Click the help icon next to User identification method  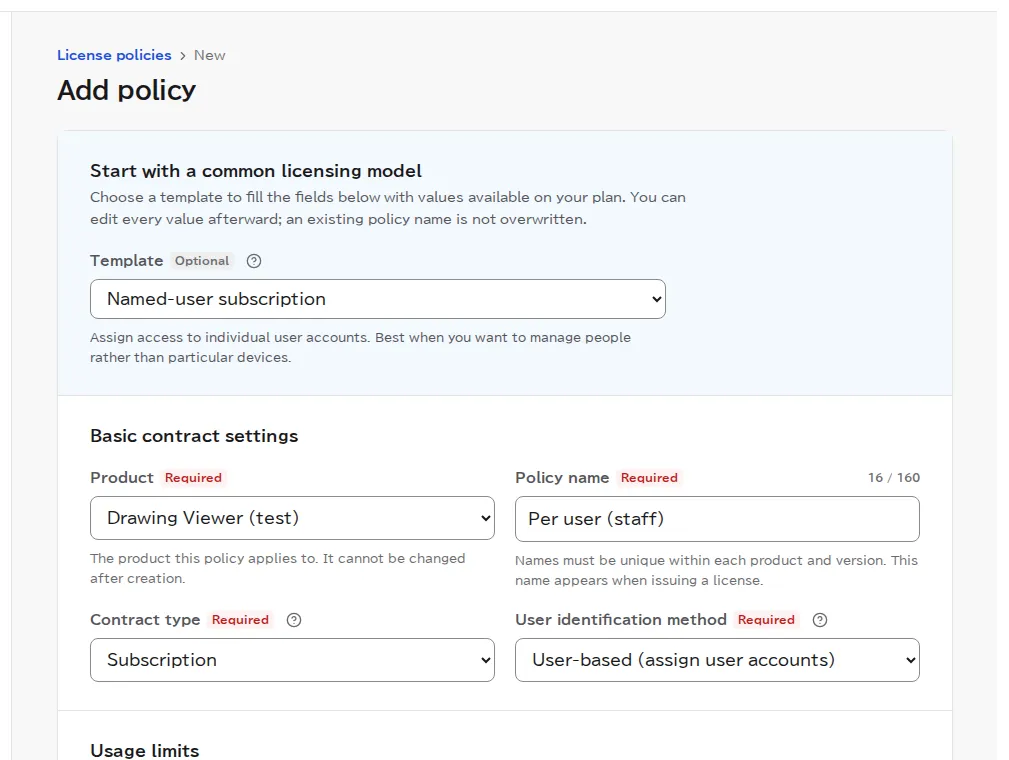(x=820, y=620)
